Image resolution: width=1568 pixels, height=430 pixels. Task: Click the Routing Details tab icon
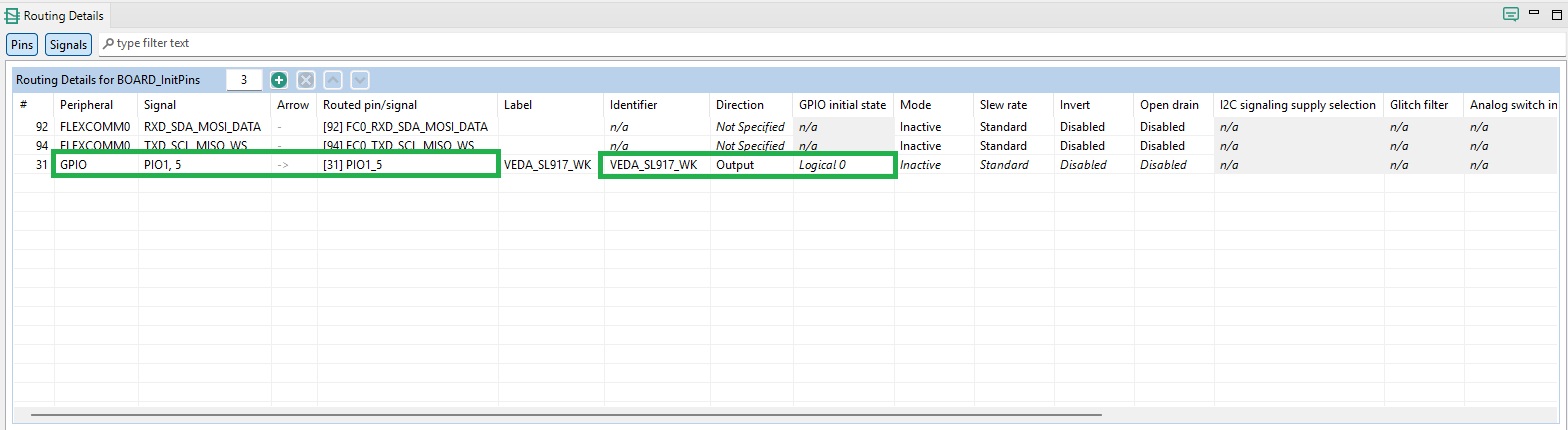12,15
